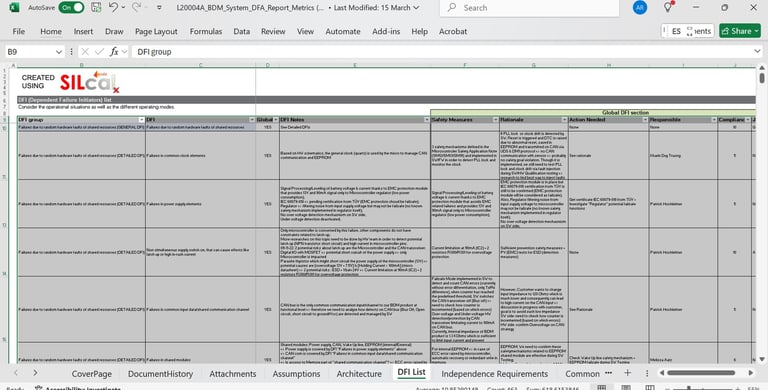Click the more sheets ellipsis button

point(608,373)
